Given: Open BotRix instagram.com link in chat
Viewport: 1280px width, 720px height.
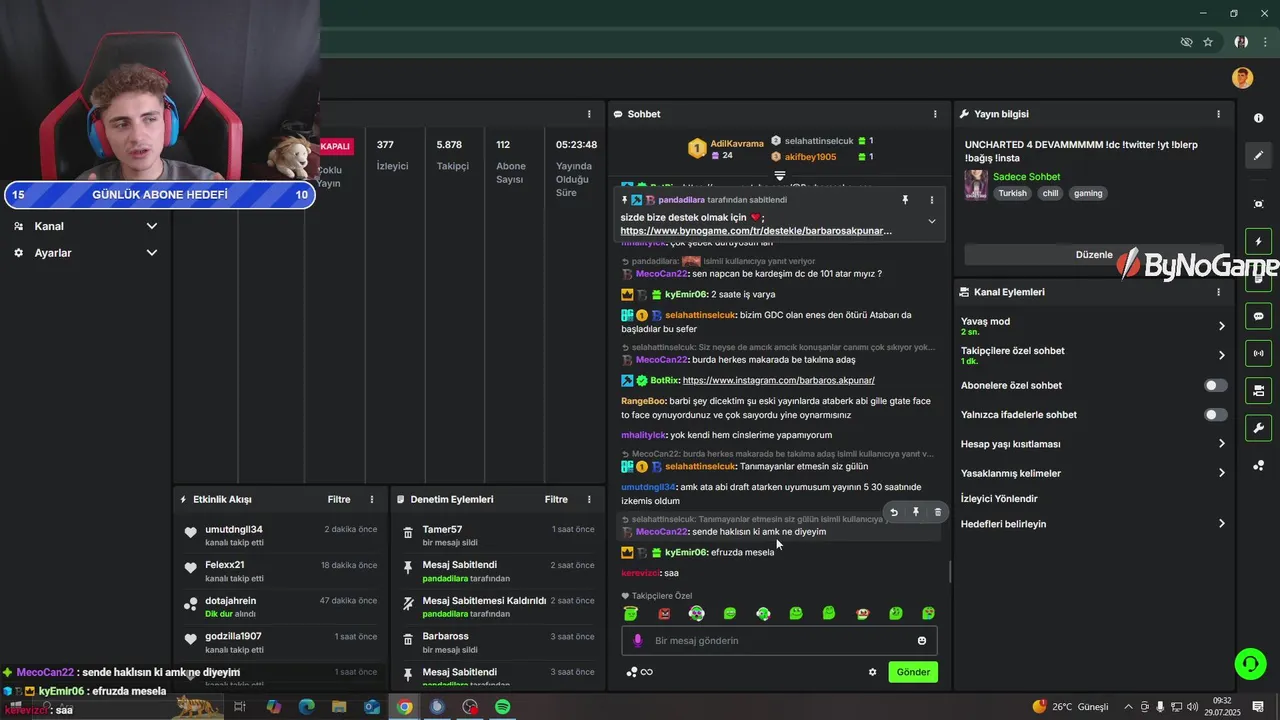Looking at the screenshot, I should tap(778, 380).
